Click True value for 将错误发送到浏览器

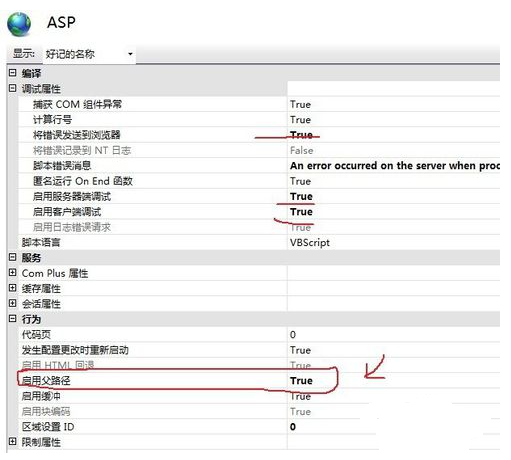(x=301, y=135)
